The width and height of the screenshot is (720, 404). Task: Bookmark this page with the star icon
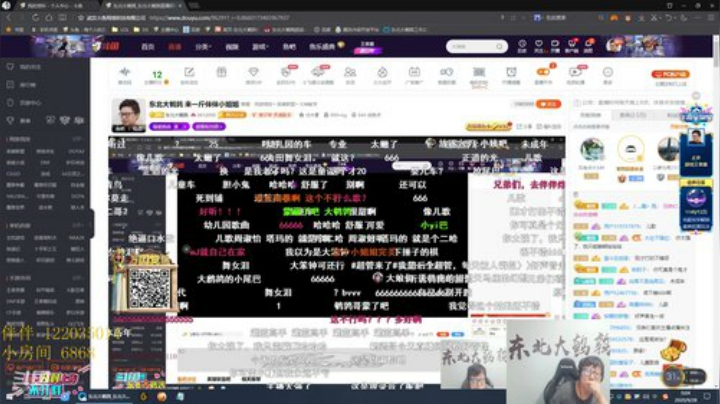click(x=81, y=18)
